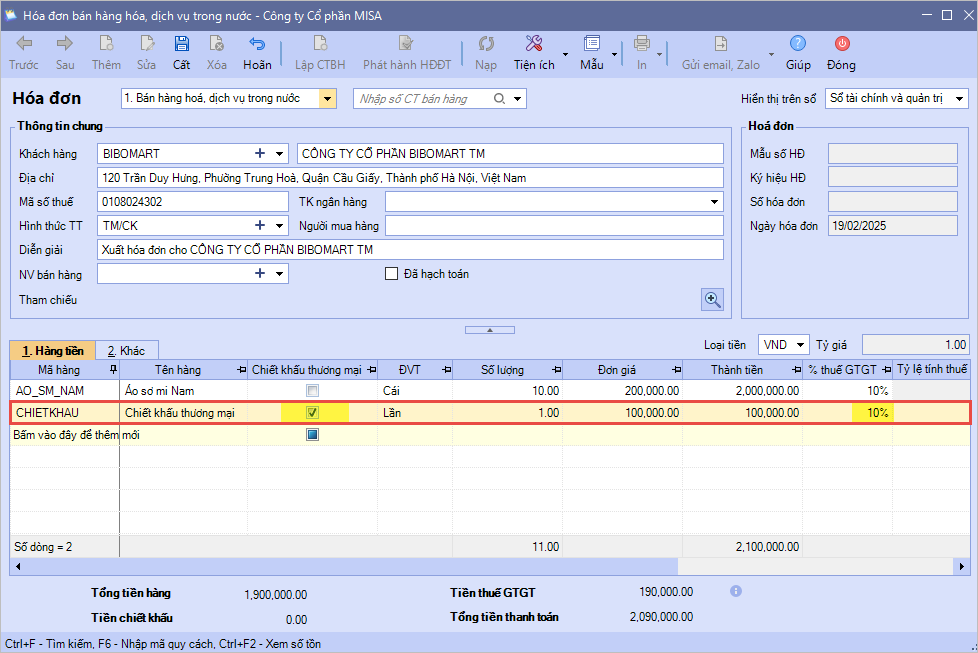
Task: Open the Loại tiền VND dropdown
Action: tap(800, 345)
